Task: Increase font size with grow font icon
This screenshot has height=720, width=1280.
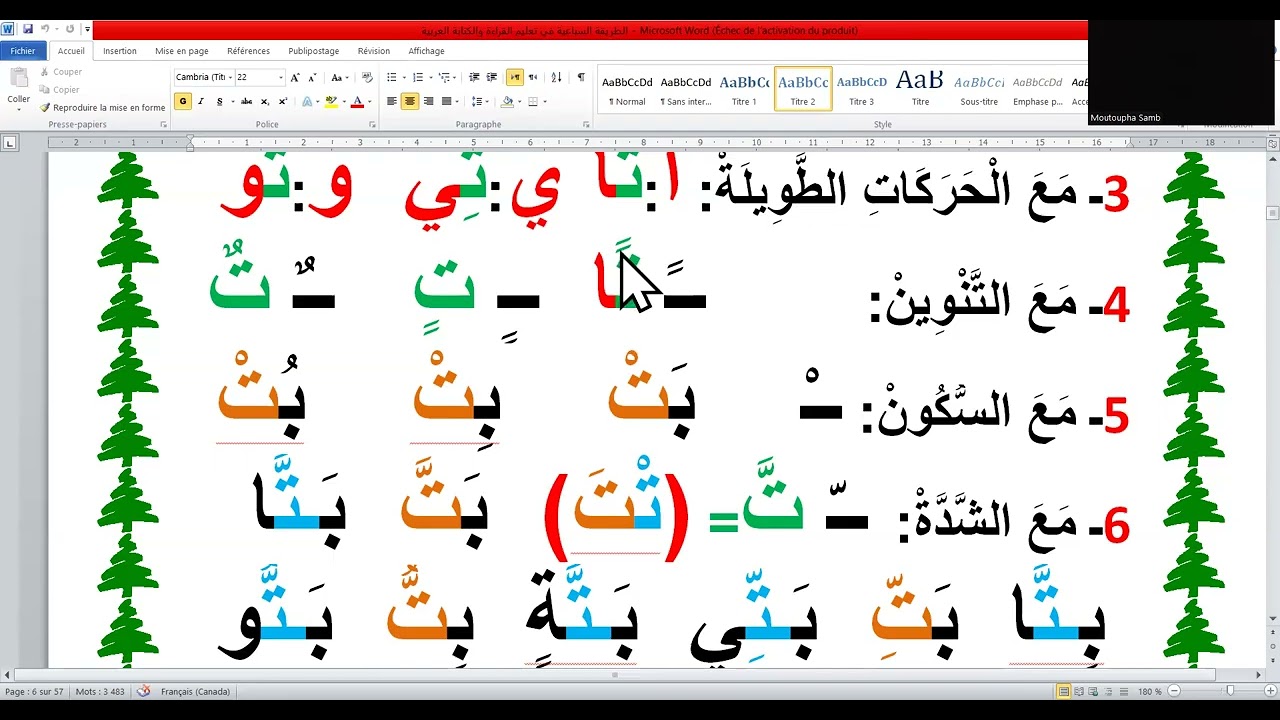Action: (294, 77)
